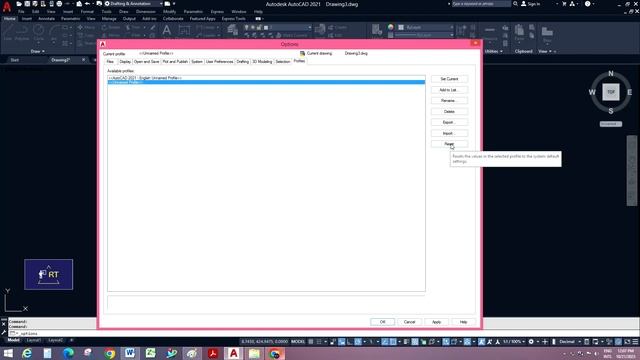Select the Line tool in the ribbon

8,33
